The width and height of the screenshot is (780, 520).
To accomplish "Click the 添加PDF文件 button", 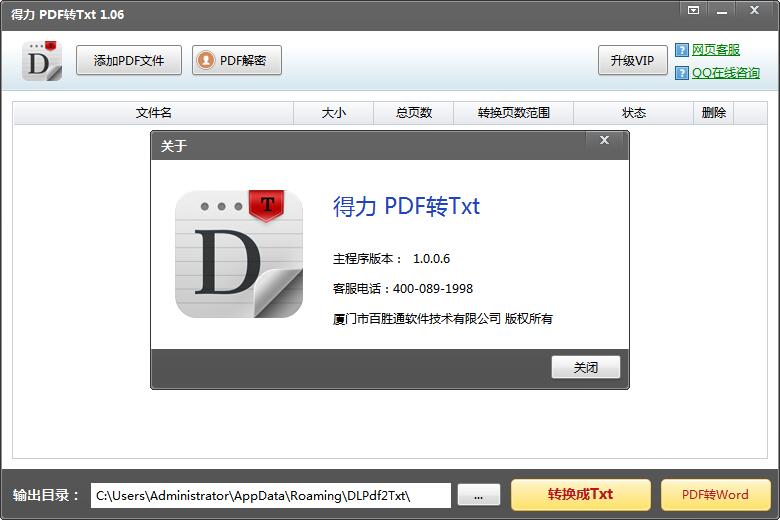I will 129,60.
